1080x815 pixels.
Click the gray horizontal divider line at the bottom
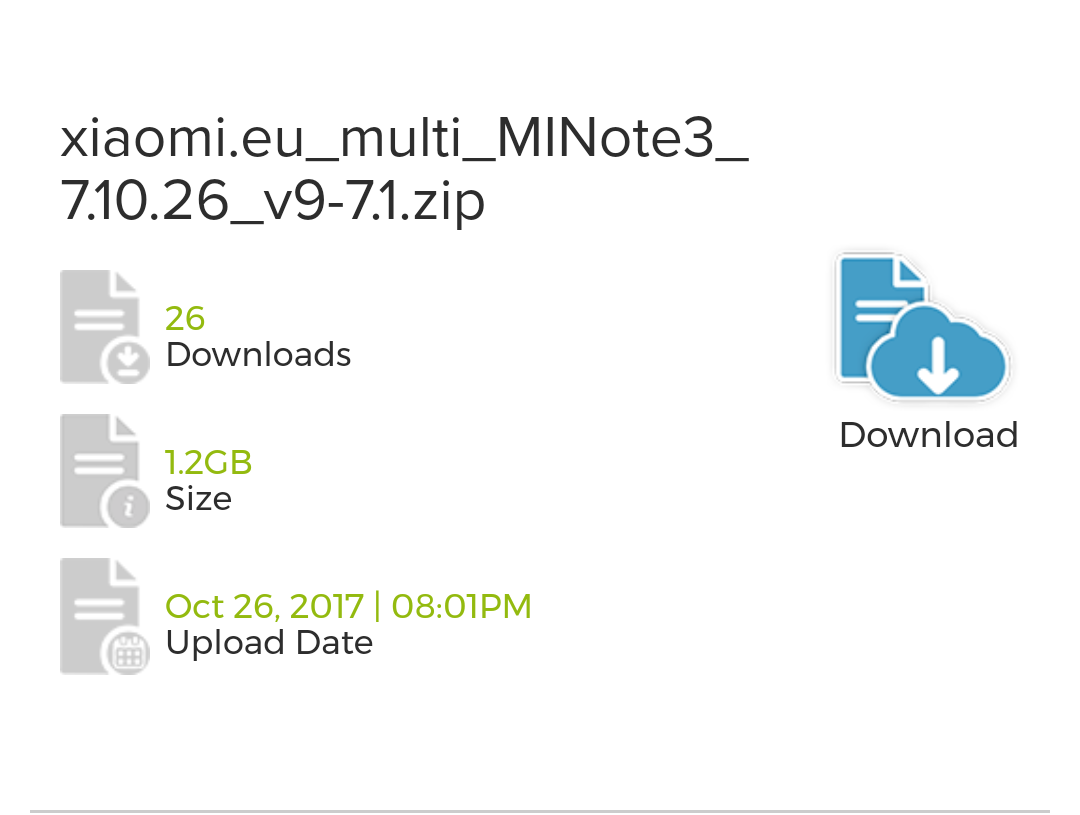click(540, 811)
